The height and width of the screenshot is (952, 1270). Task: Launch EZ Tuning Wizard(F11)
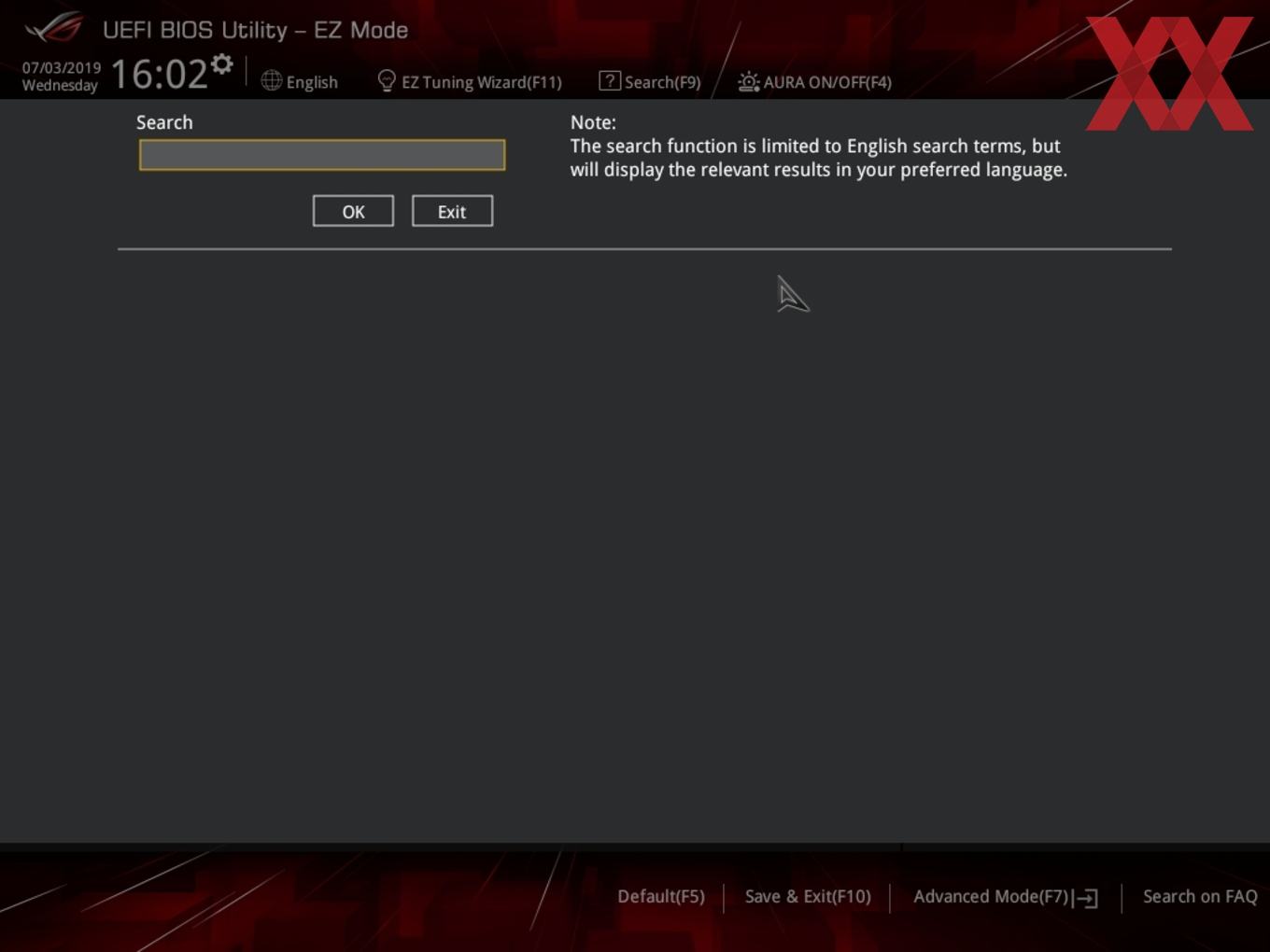[x=482, y=82]
